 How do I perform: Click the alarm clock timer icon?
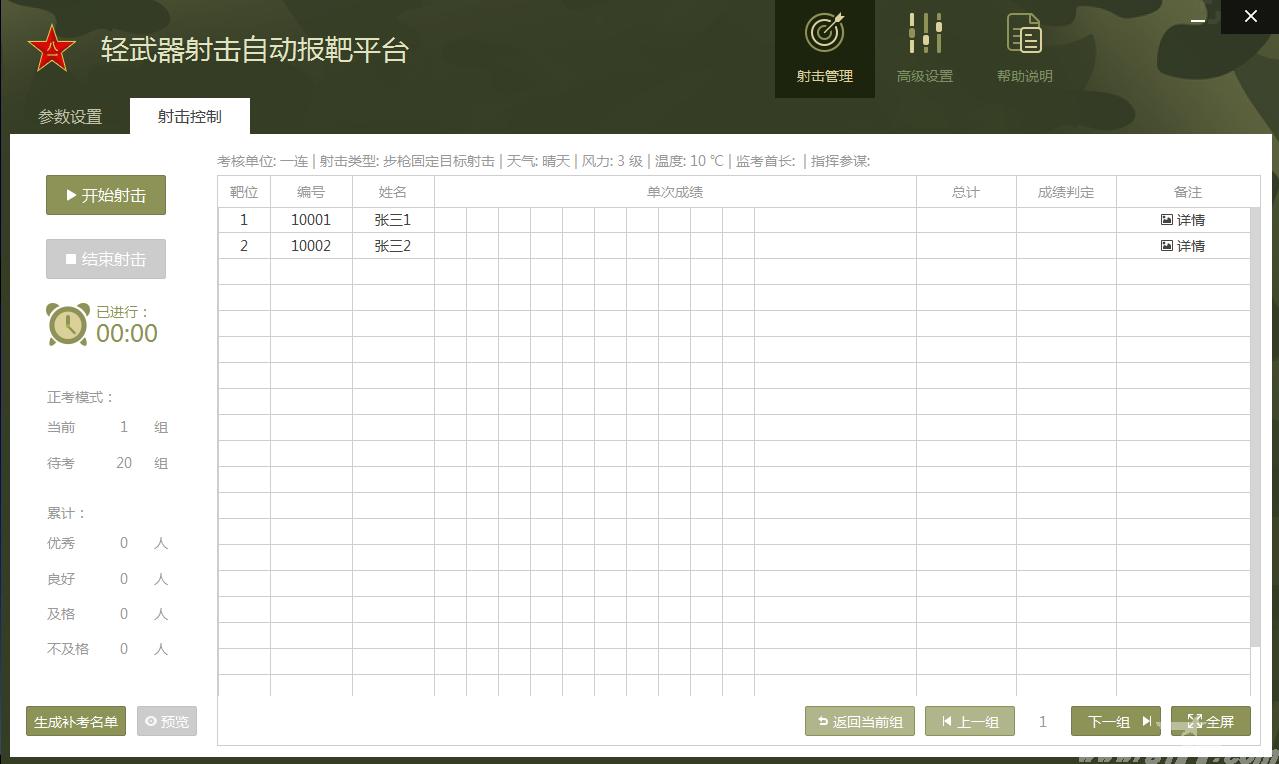coord(68,324)
